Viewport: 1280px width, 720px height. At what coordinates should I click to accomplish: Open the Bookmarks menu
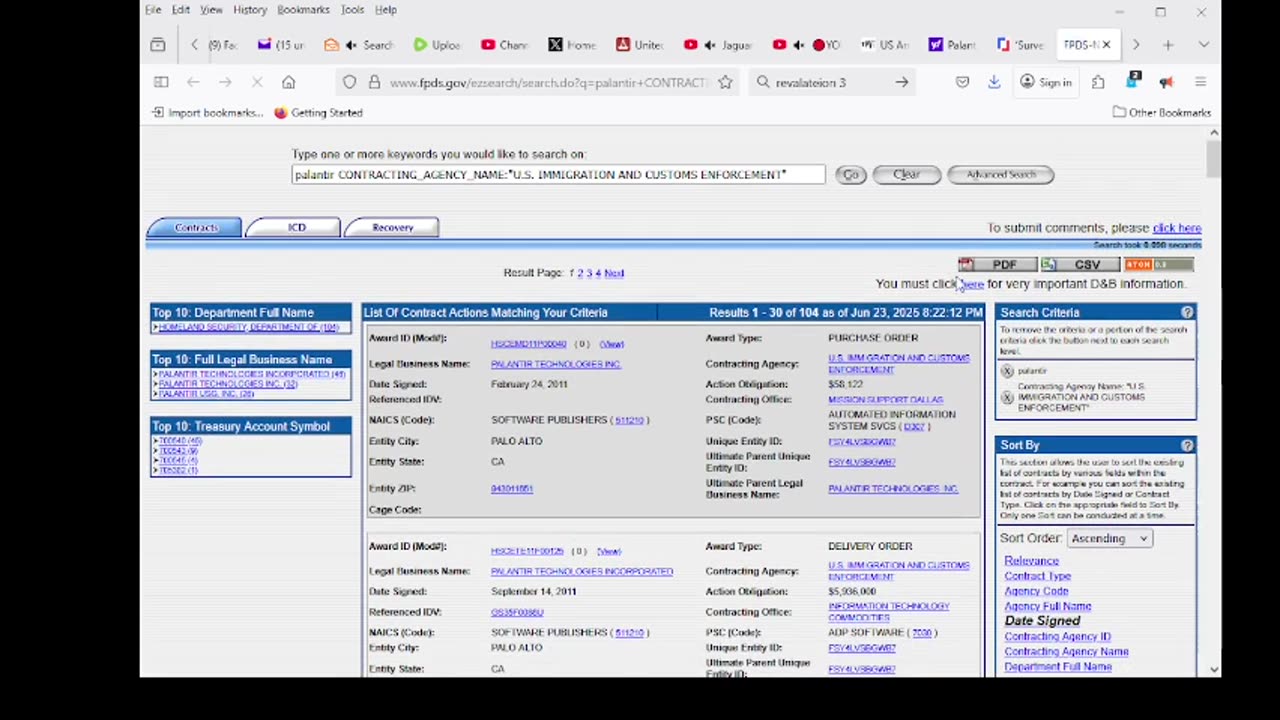[x=303, y=10]
